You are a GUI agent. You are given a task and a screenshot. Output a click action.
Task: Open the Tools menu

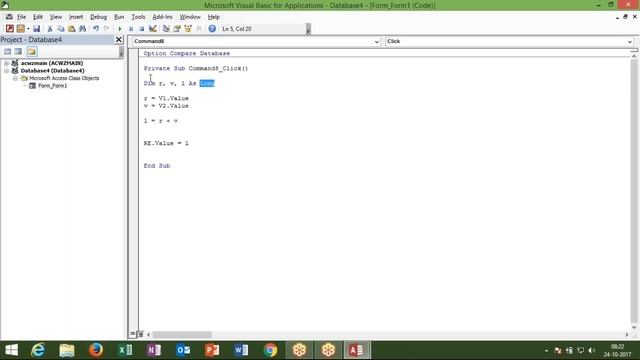(x=138, y=17)
